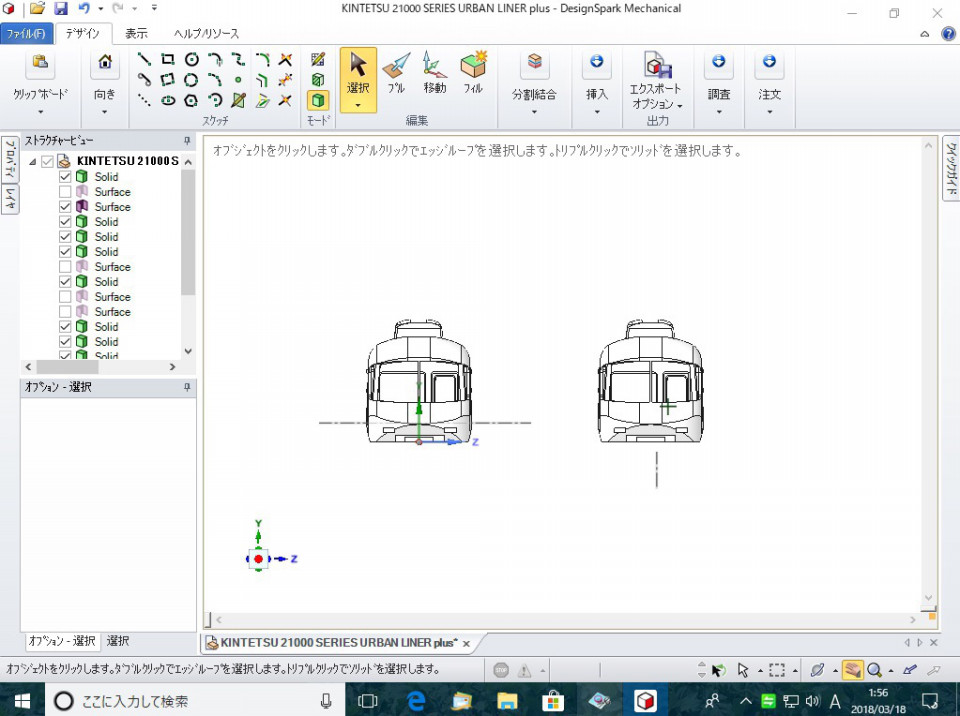Screen dimensions: 960x716
Task: Open the ファイル(F) menu
Action: (26, 34)
